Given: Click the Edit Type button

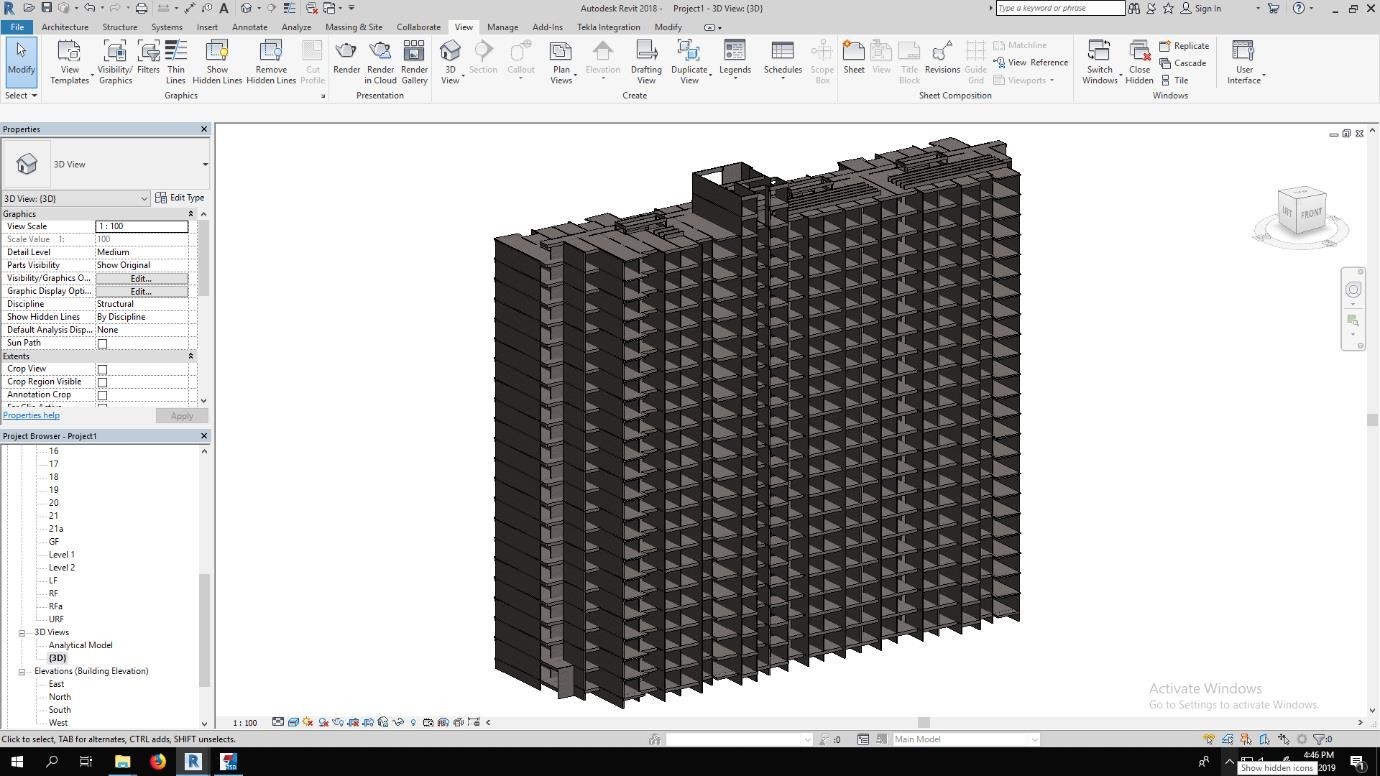Looking at the screenshot, I should 180,198.
